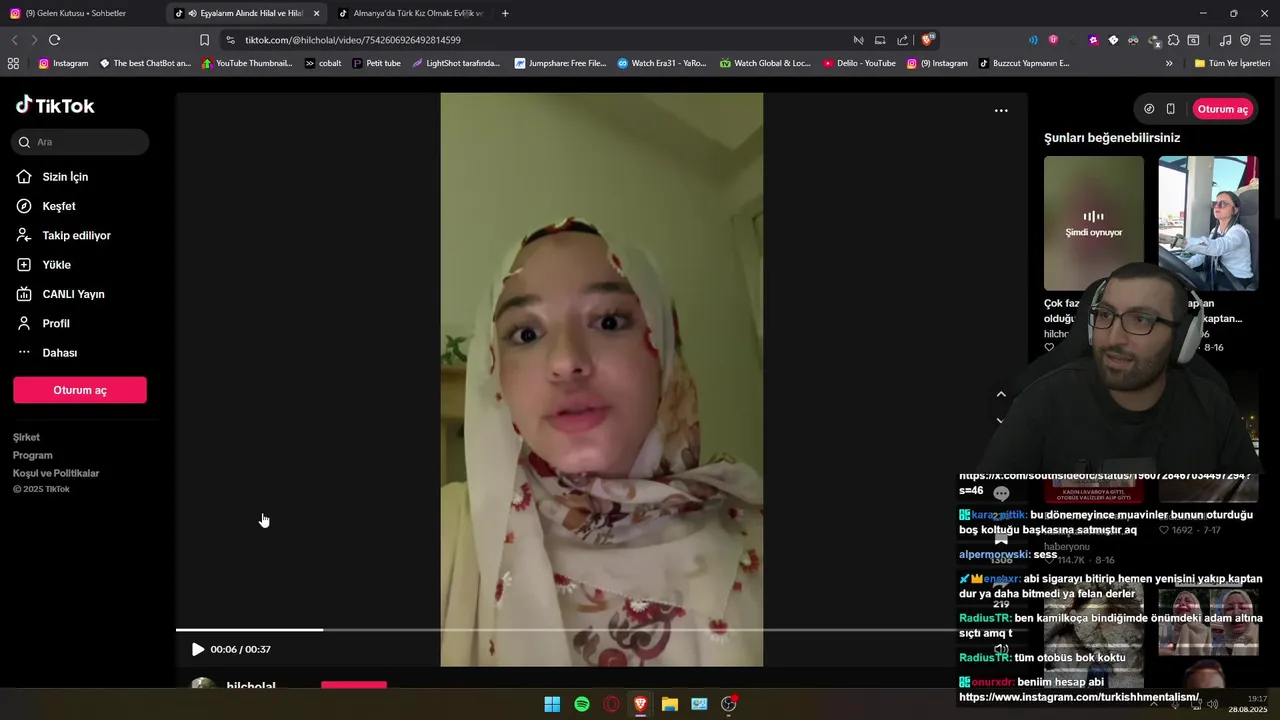Open the browser extensions puzzle icon

click(x=1173, y=40)
